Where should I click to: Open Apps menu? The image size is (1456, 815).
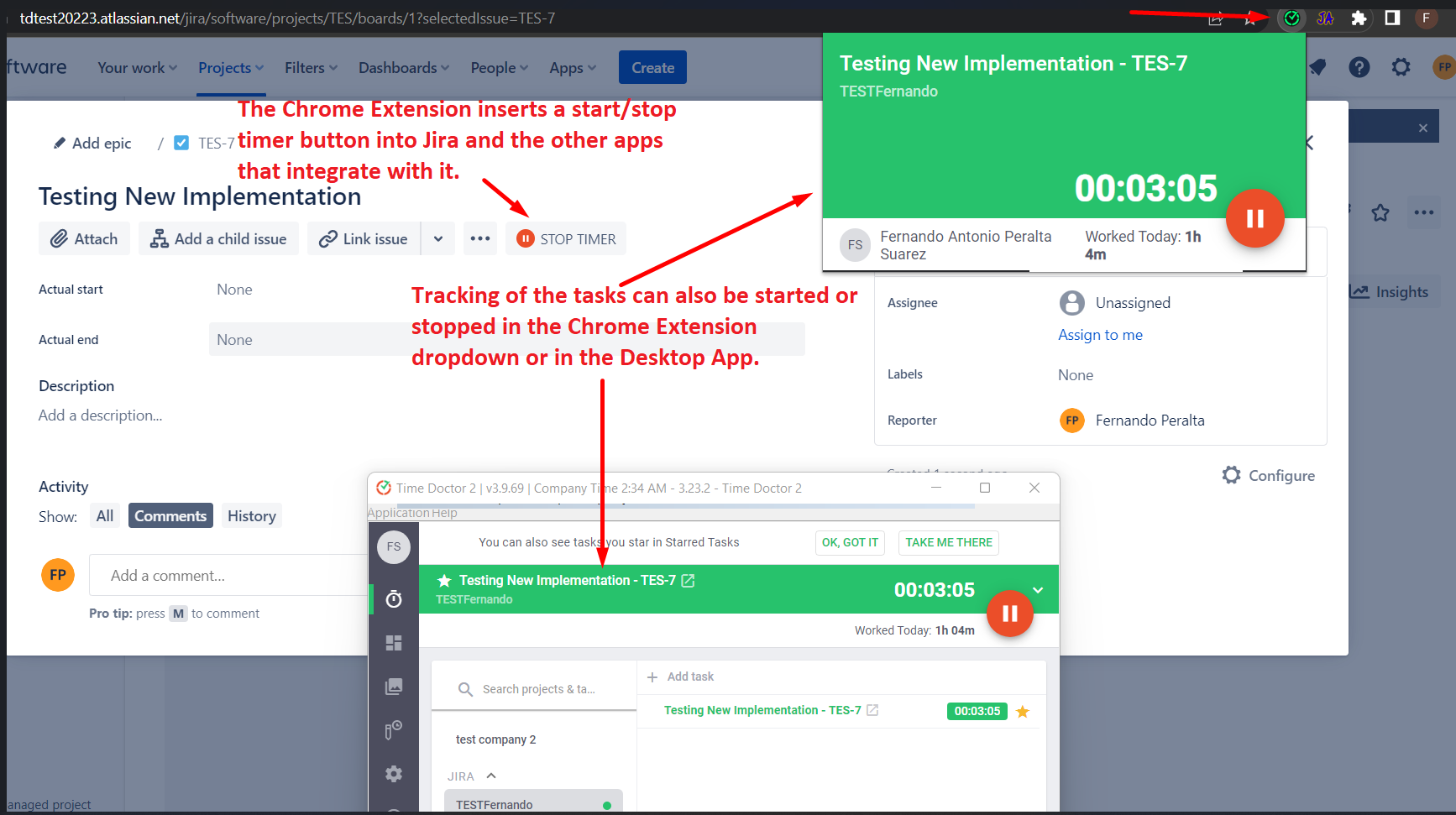point(573,68)
